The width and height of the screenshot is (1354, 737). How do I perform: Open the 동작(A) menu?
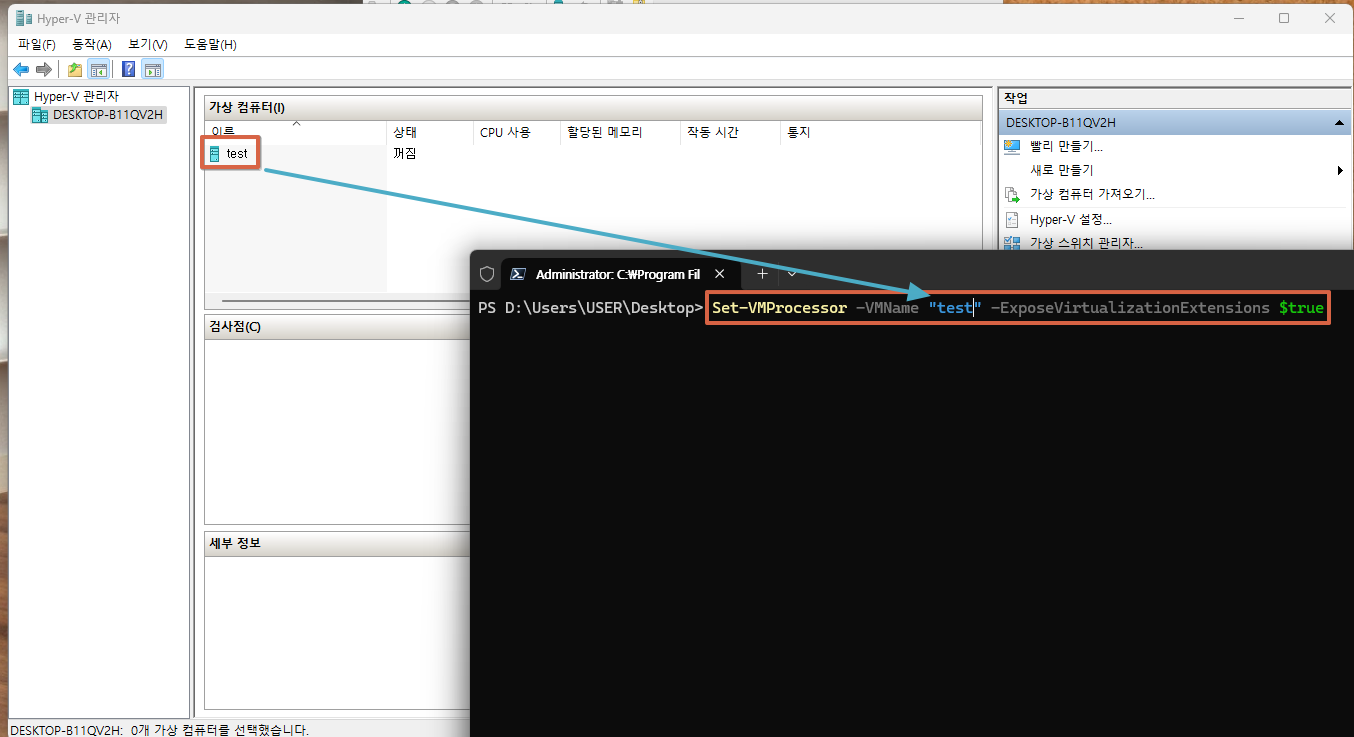92,45
